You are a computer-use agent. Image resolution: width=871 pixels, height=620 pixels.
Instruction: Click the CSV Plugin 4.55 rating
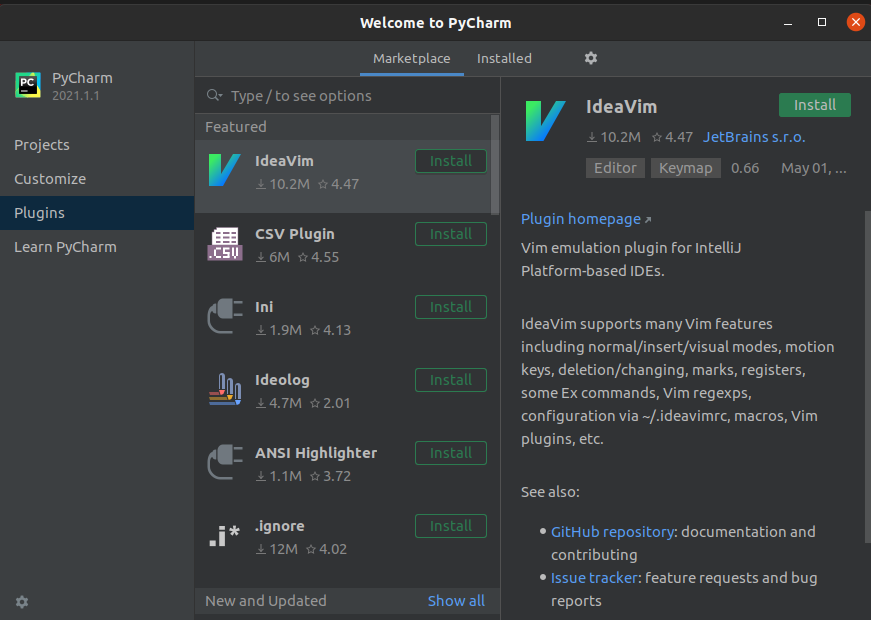[x=318, y=257]
